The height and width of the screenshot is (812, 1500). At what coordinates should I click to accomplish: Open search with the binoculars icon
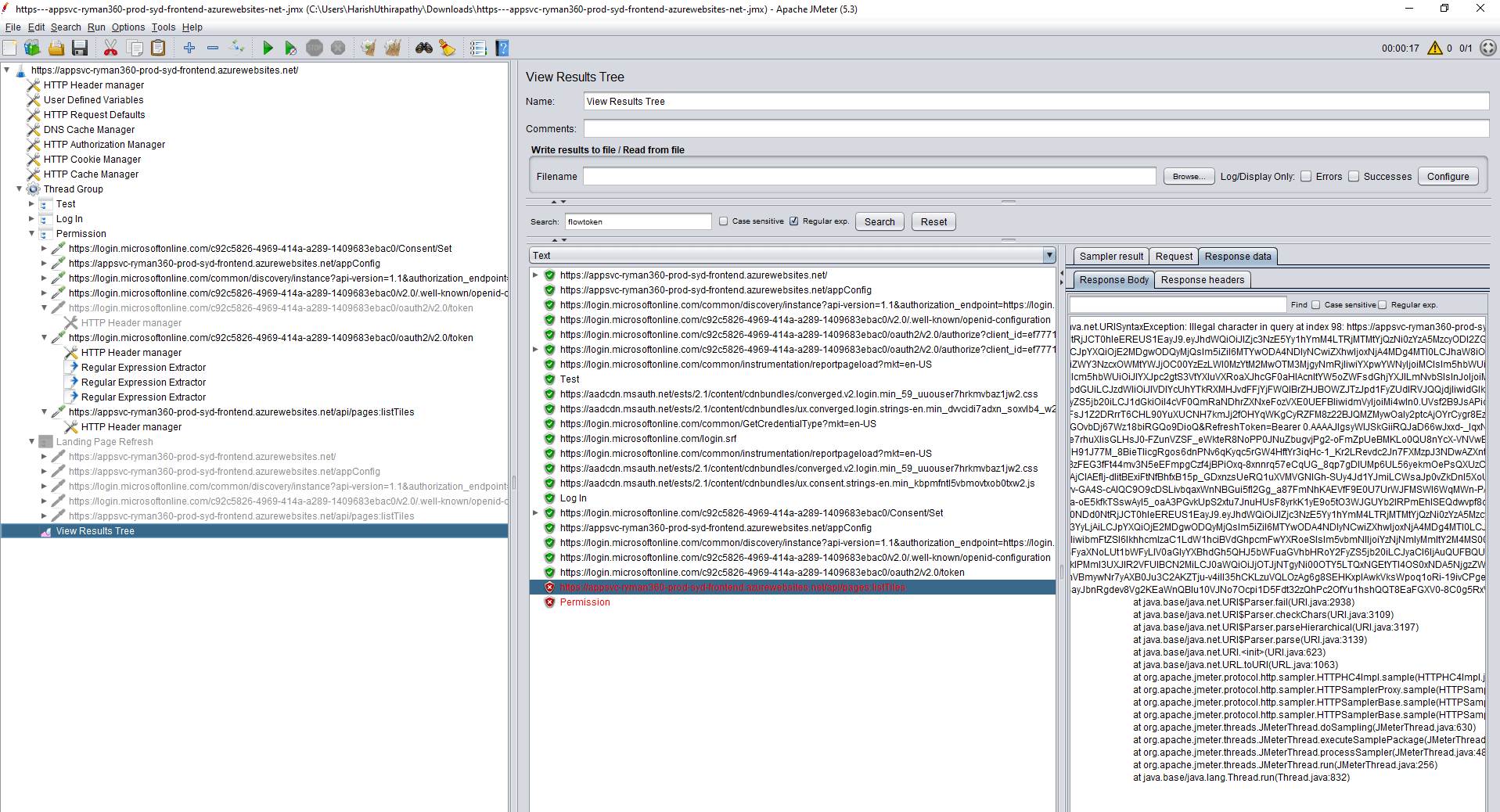[x=423, y=48]
